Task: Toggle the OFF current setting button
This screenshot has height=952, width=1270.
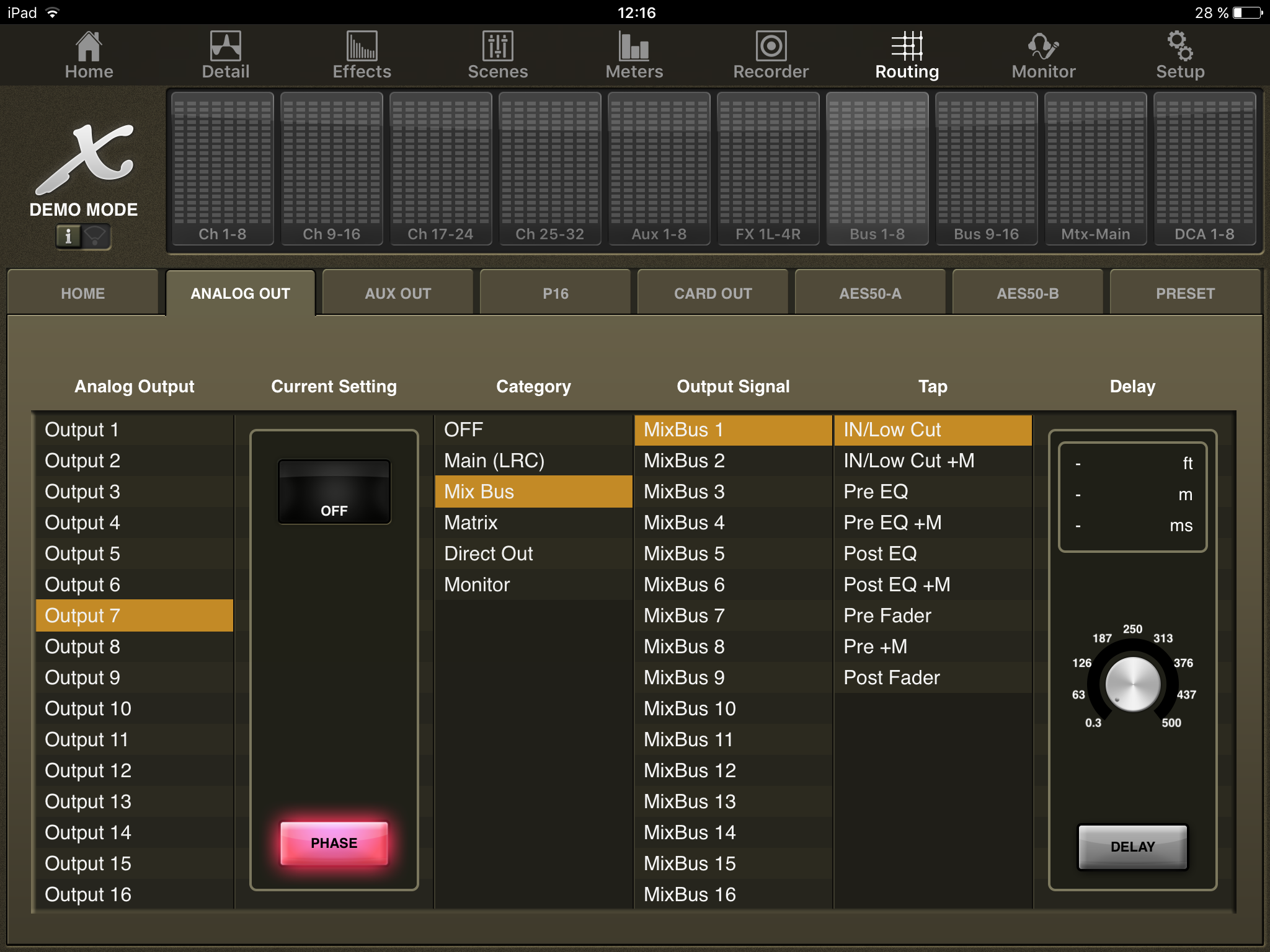Action: point(334,492)
